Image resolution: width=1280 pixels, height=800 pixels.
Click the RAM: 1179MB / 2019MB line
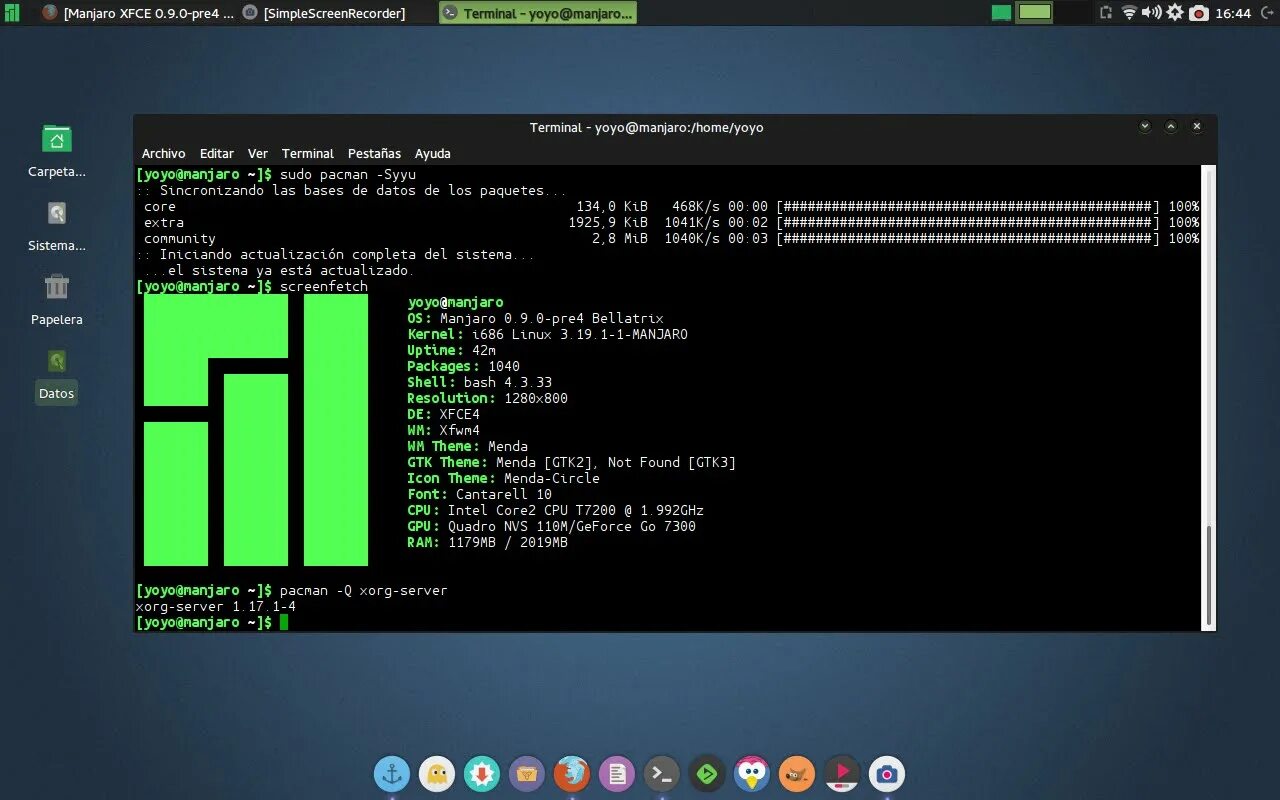pyautogui.click(x=487, y=542)
